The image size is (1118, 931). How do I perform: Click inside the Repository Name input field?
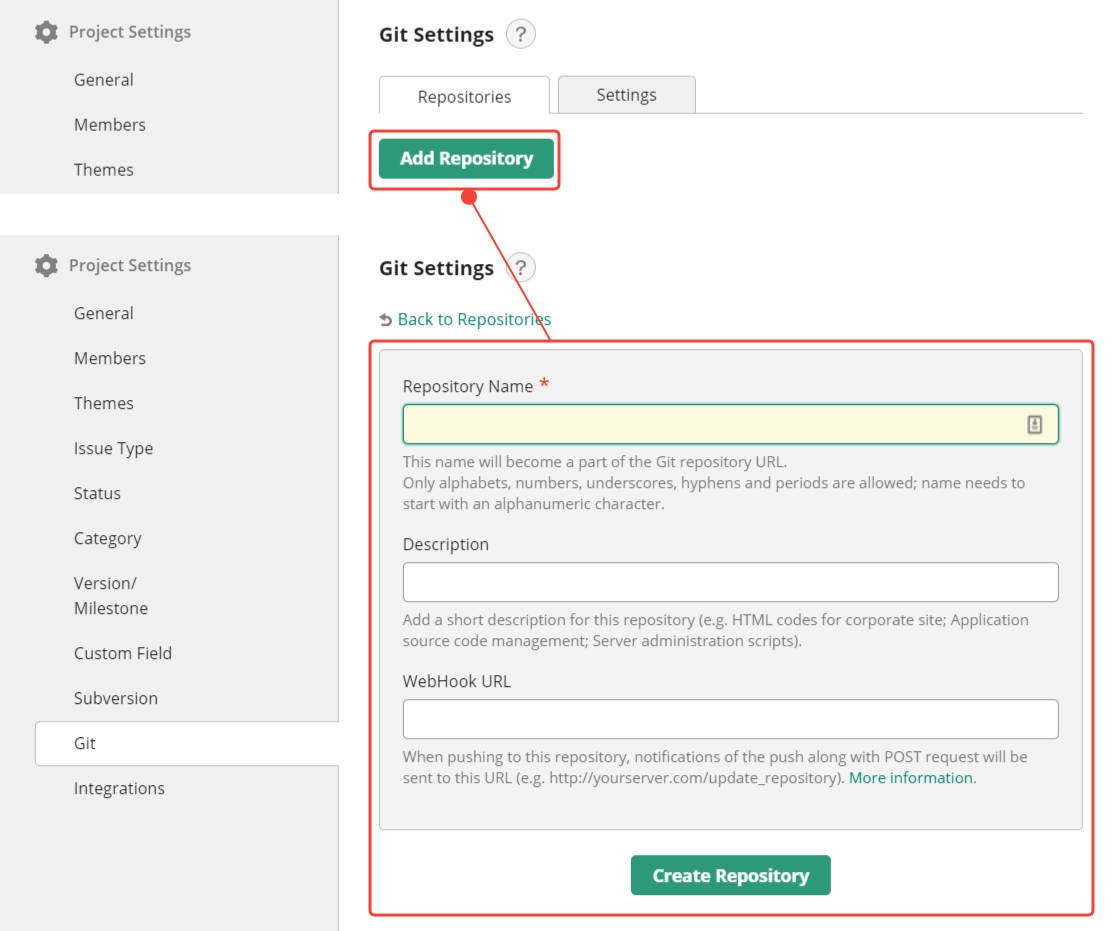(x=700, y=423)
